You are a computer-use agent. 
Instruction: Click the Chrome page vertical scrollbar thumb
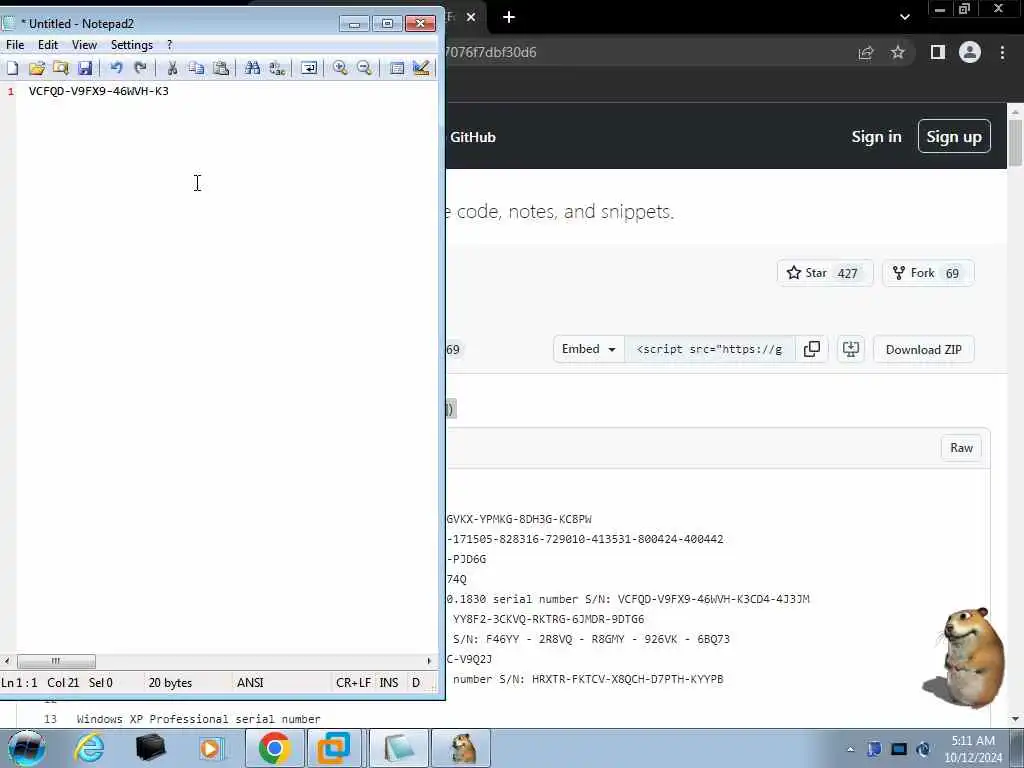point(1016,142)
